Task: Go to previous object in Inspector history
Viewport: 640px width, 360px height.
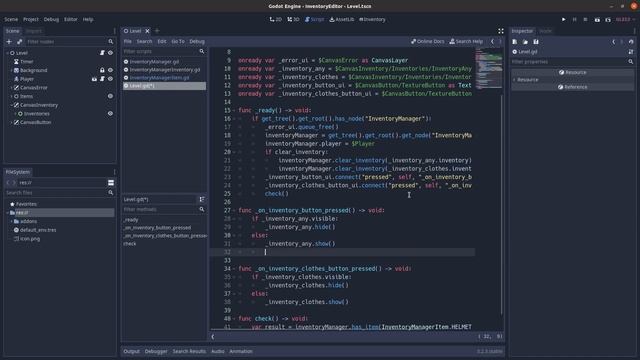Action: pos(613,42)
